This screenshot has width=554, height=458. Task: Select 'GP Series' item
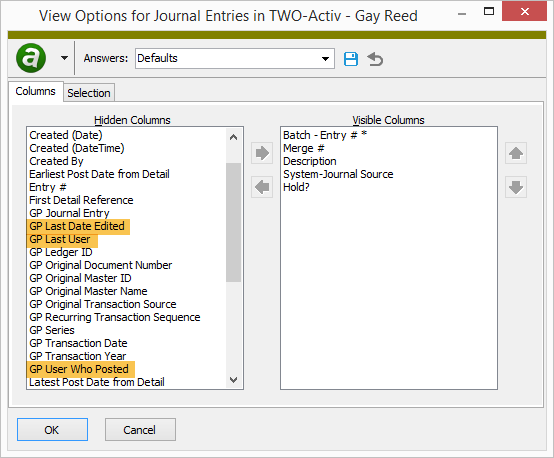click(x=52, y=330)
